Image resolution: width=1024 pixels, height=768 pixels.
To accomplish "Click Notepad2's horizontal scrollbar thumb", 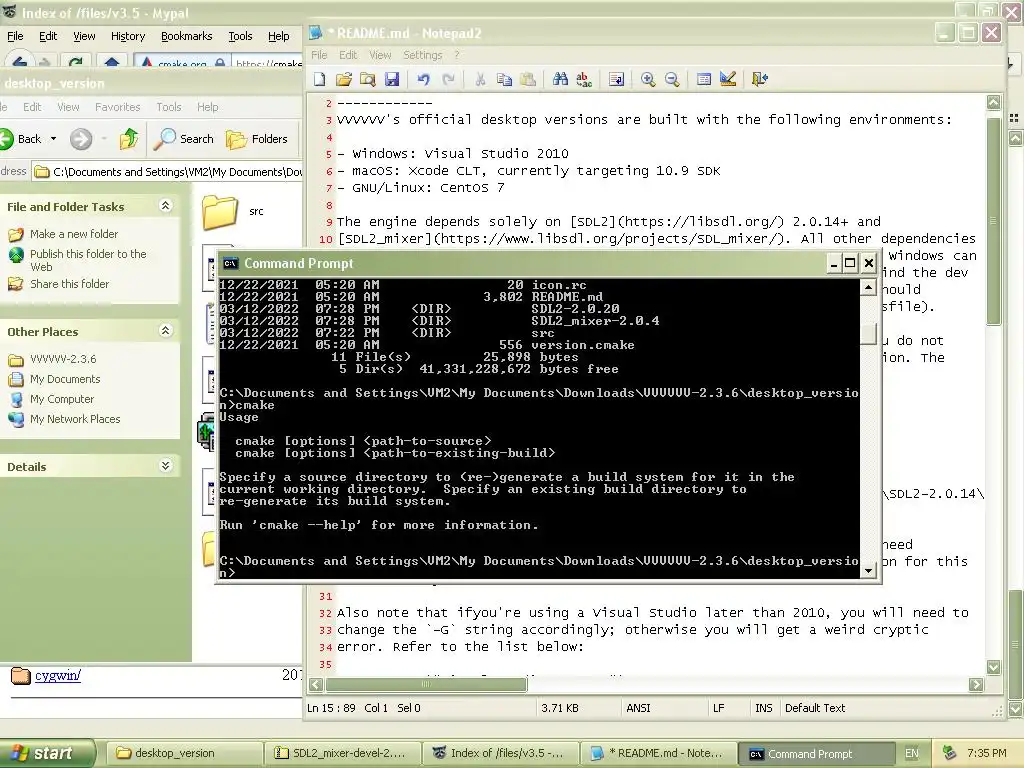I will pos(426,684).
